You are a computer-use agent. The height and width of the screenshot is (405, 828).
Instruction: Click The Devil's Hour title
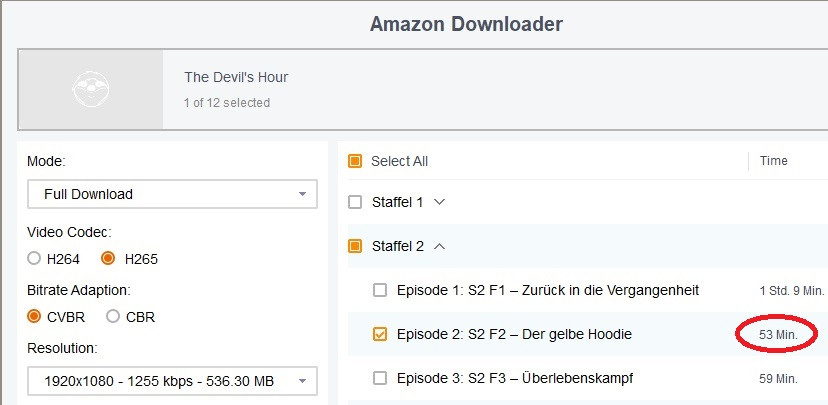coord(236,77)
